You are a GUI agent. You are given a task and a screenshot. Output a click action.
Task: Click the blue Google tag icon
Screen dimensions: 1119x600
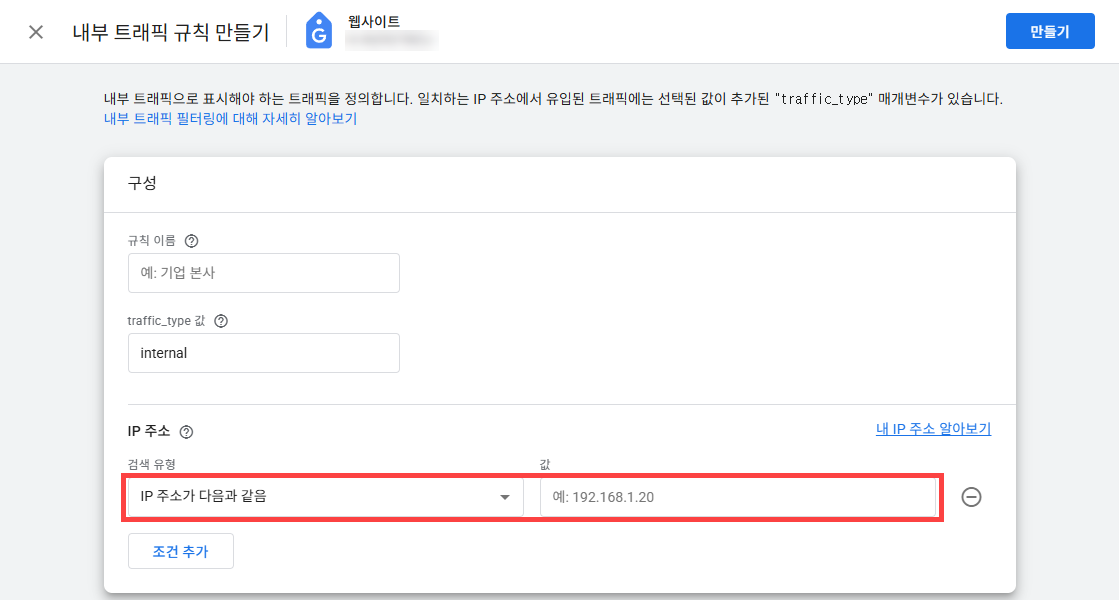(320, 32)
